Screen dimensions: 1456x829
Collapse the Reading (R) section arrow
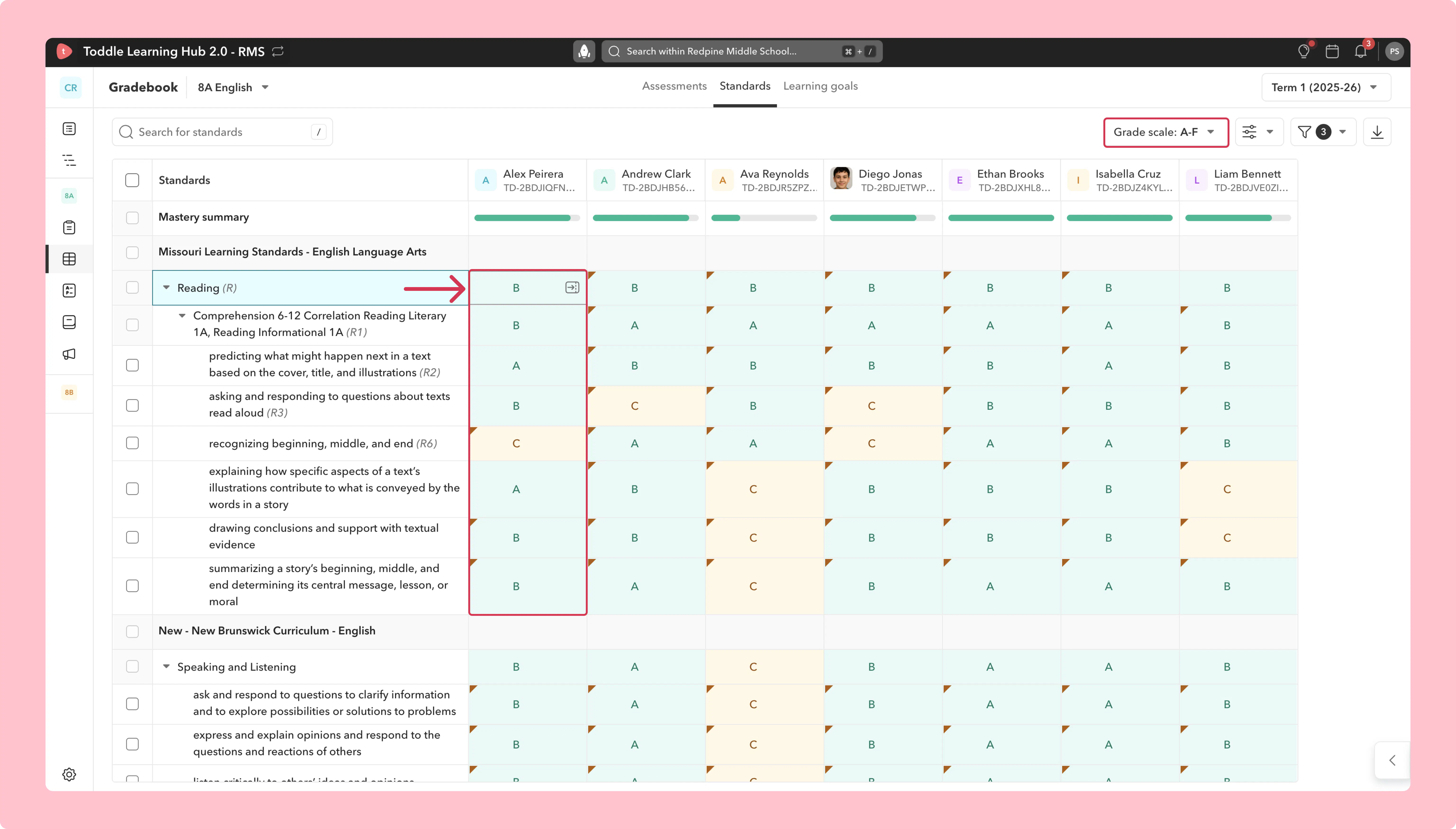click(166, 288)
